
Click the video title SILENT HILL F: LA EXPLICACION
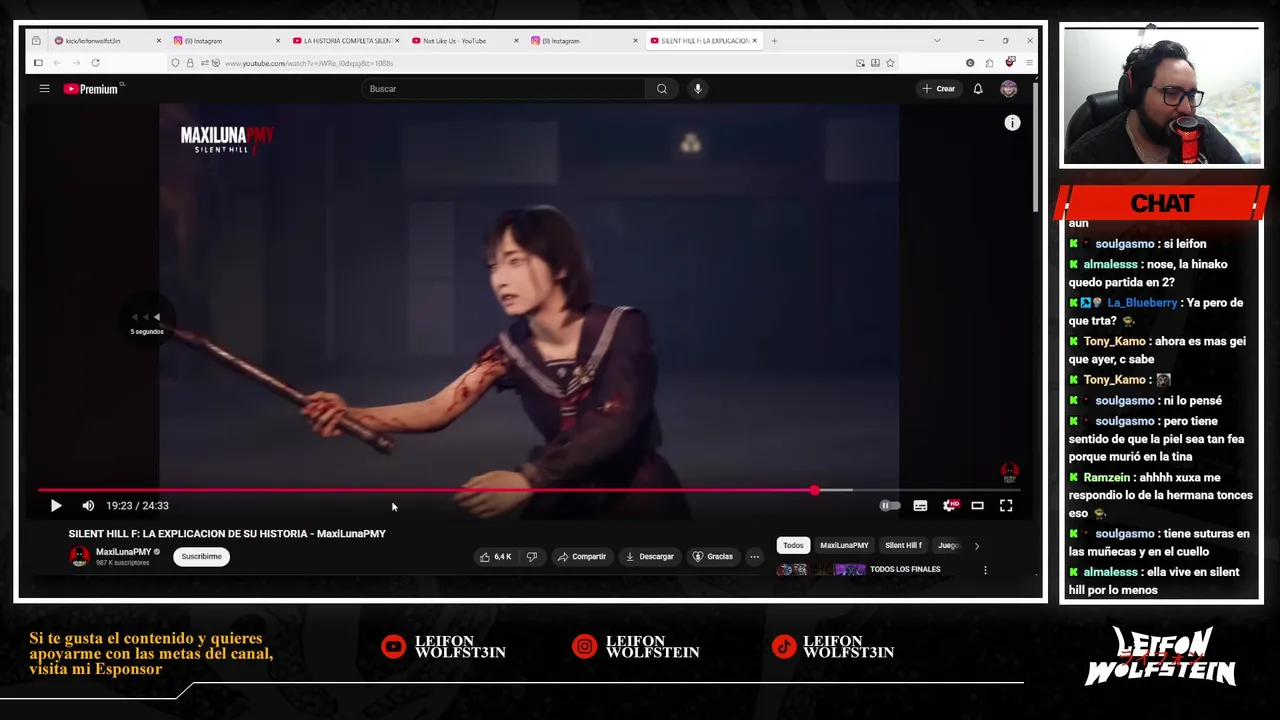coord(227,534)
